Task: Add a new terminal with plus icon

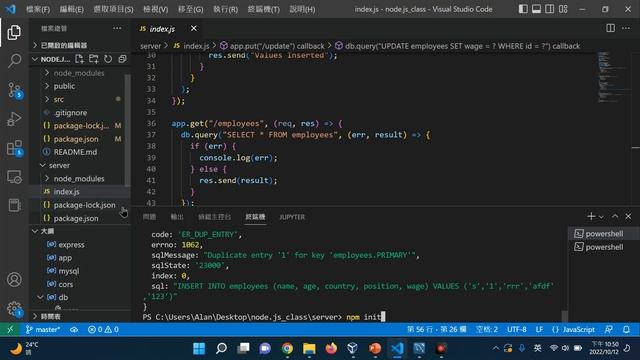Action: coord(591,216)
